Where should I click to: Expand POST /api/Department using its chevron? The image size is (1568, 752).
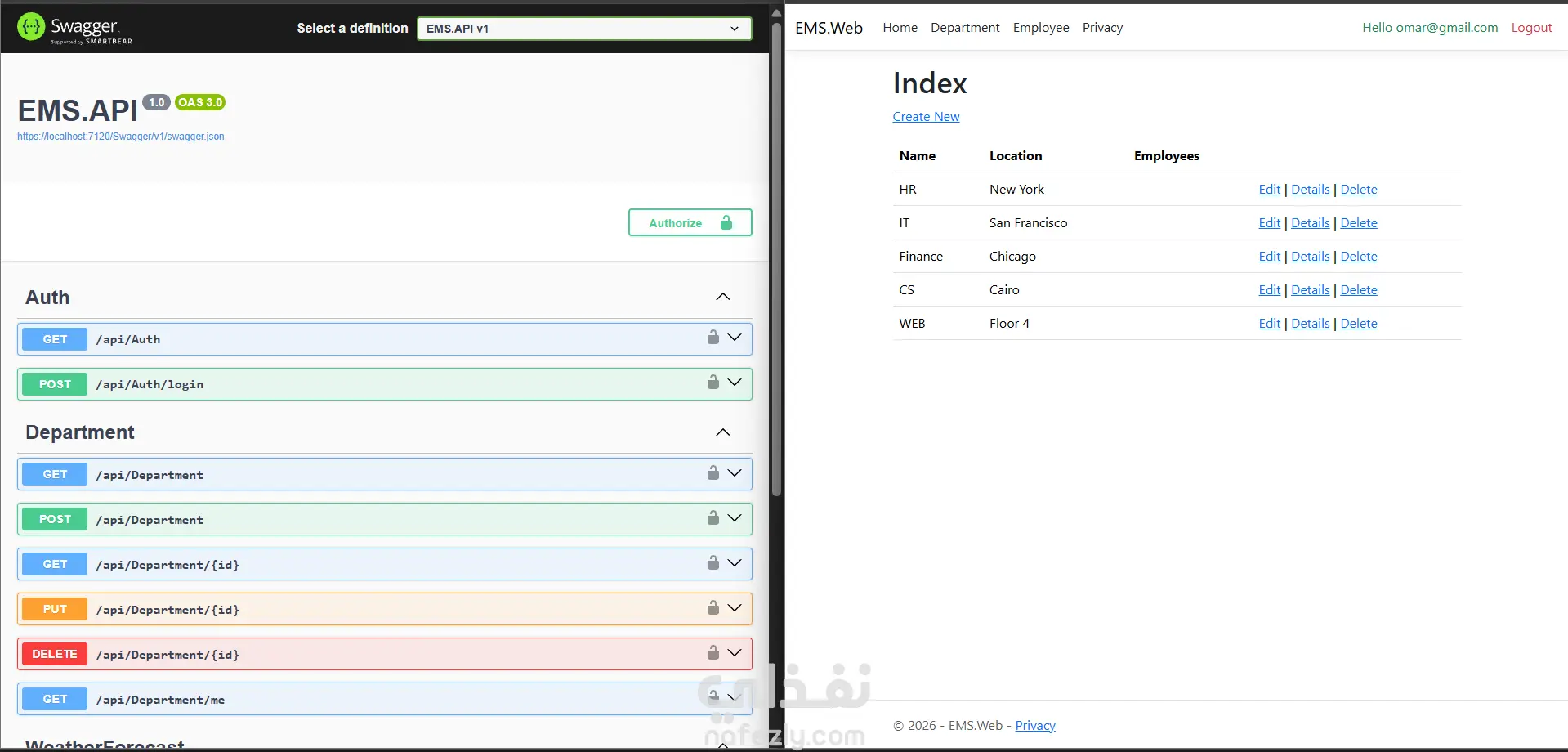point(735,517)
